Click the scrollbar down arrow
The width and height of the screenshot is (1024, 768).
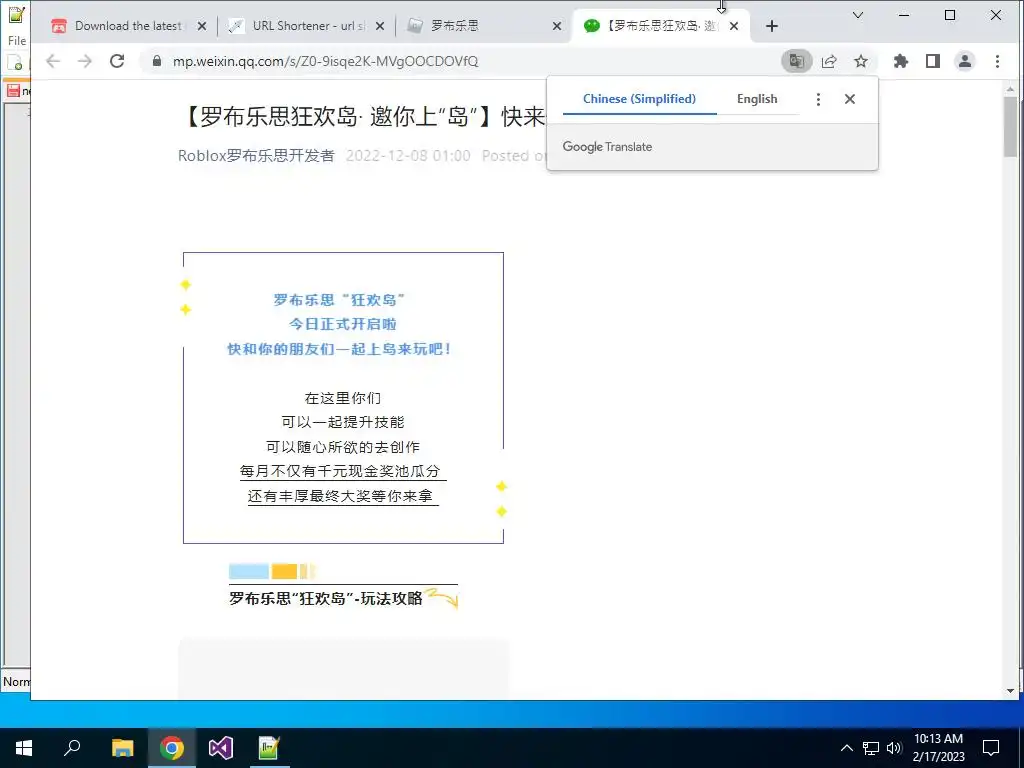pos(1010,691)
